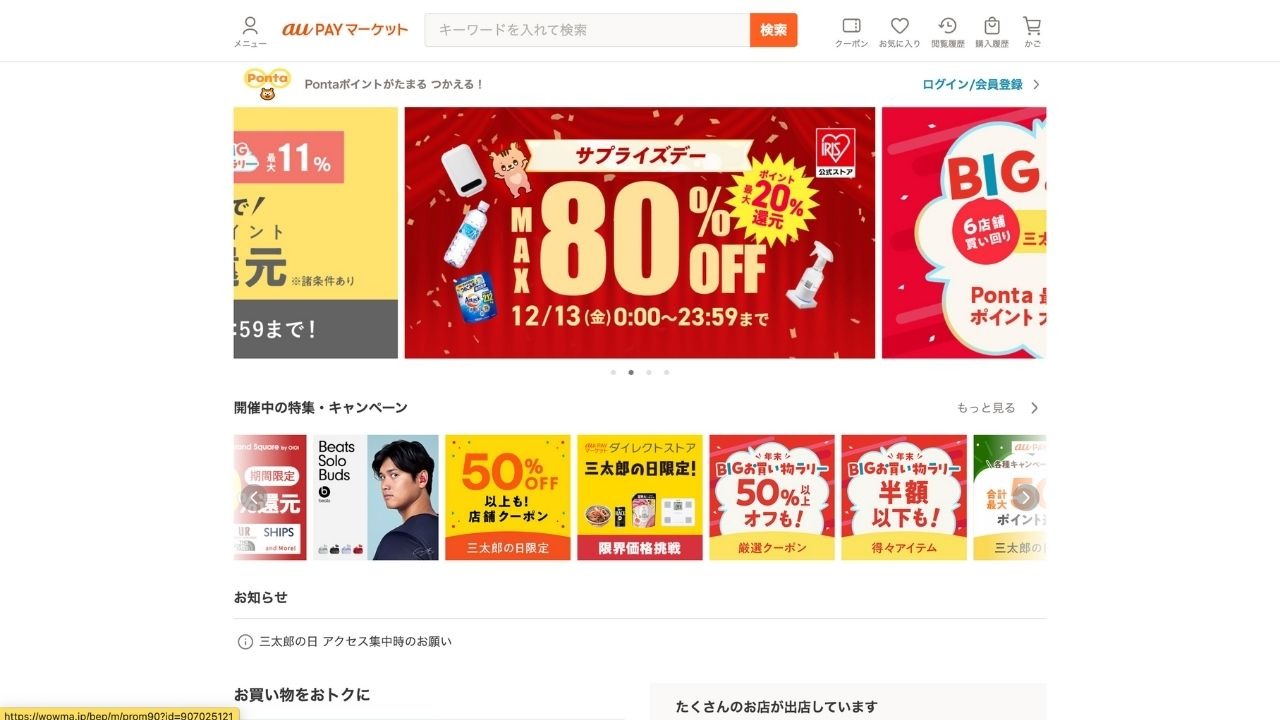This screenshot has width=1280, height=720.
Task: Click the Ponta mascot logo
Action: tap(267, 84)
